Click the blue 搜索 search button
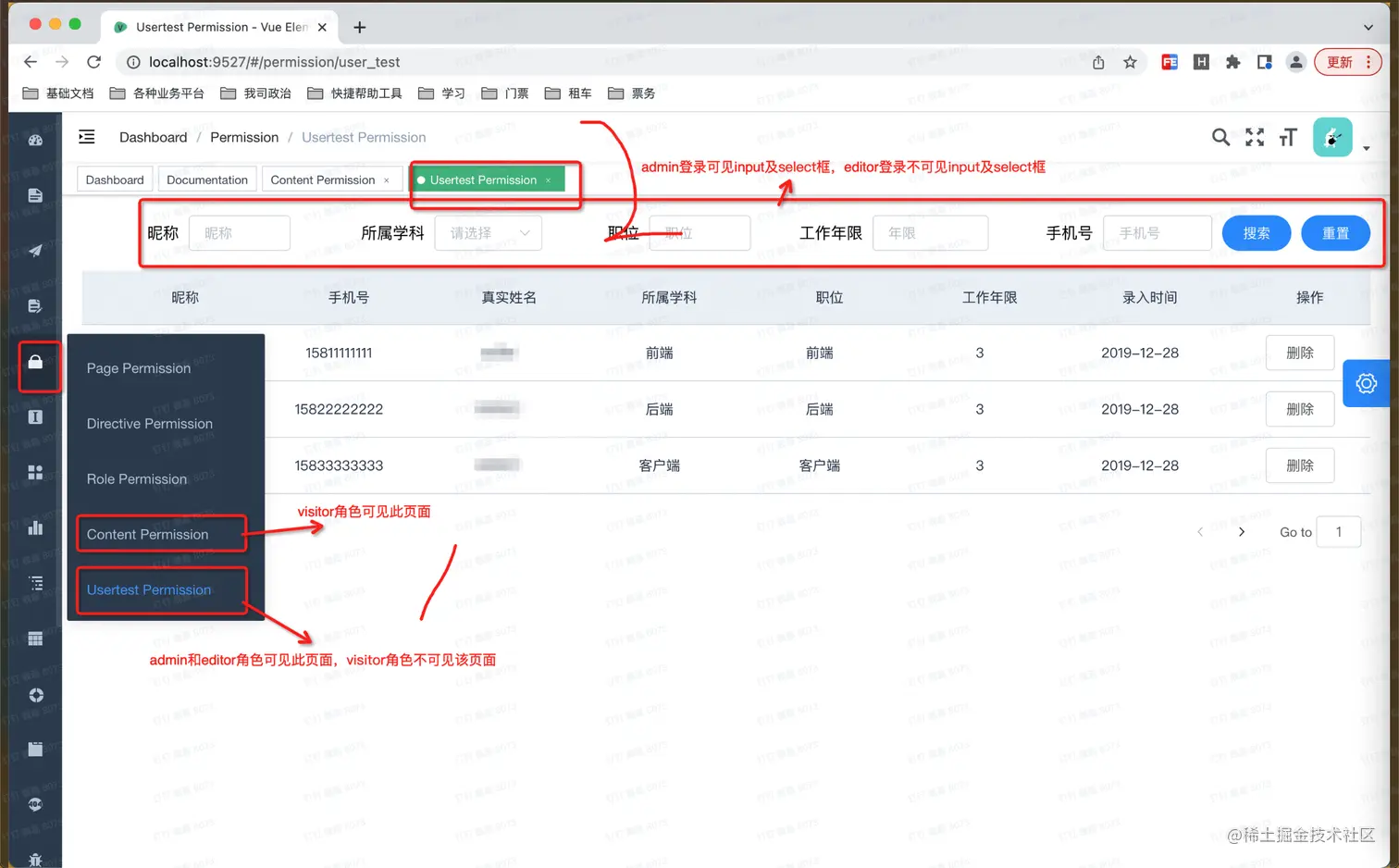Screen dimensions: 1399x868 1257,233
